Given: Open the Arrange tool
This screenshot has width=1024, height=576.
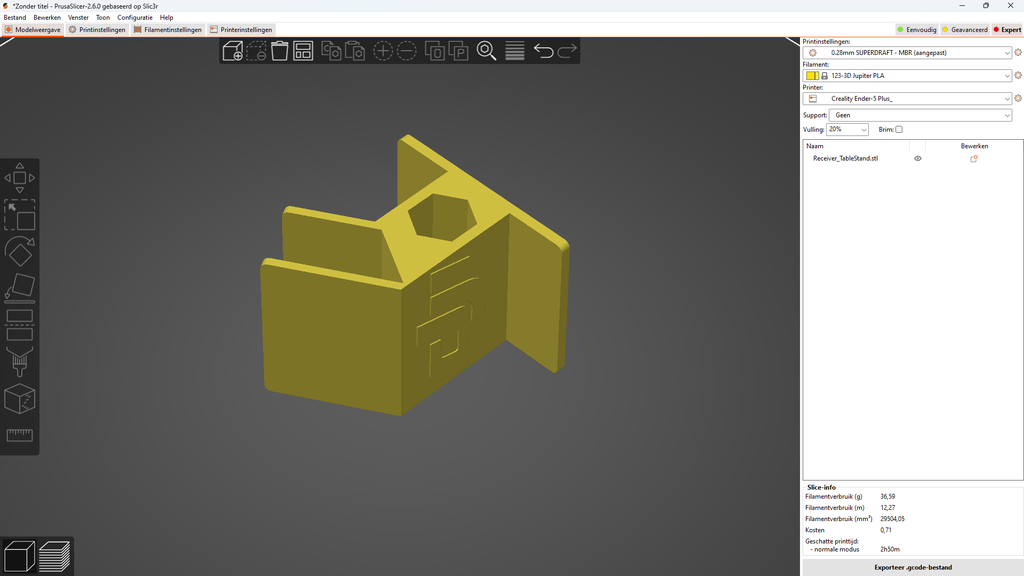Looking at the screenshot, I should tap(304, 51).
